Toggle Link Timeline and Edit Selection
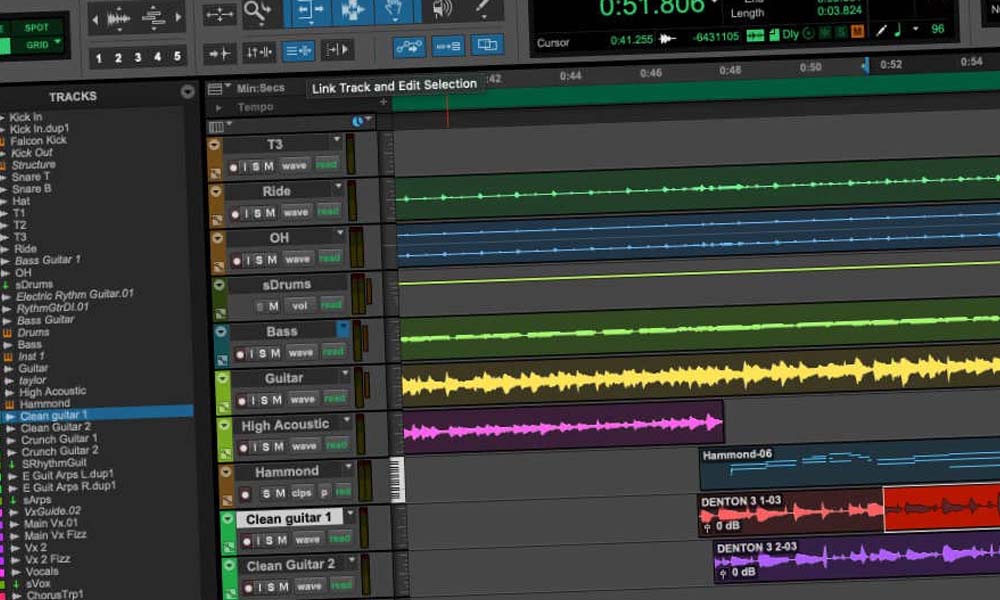 pyautogui.click(x=258, y=52)
